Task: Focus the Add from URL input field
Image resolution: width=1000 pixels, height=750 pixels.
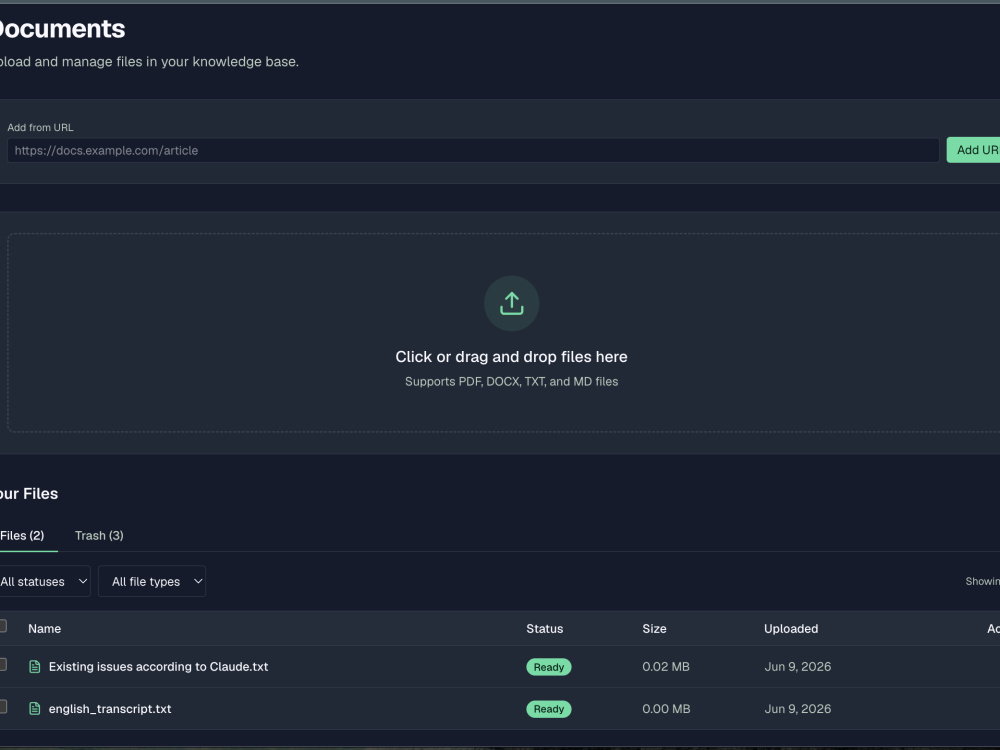Action: 473,151
